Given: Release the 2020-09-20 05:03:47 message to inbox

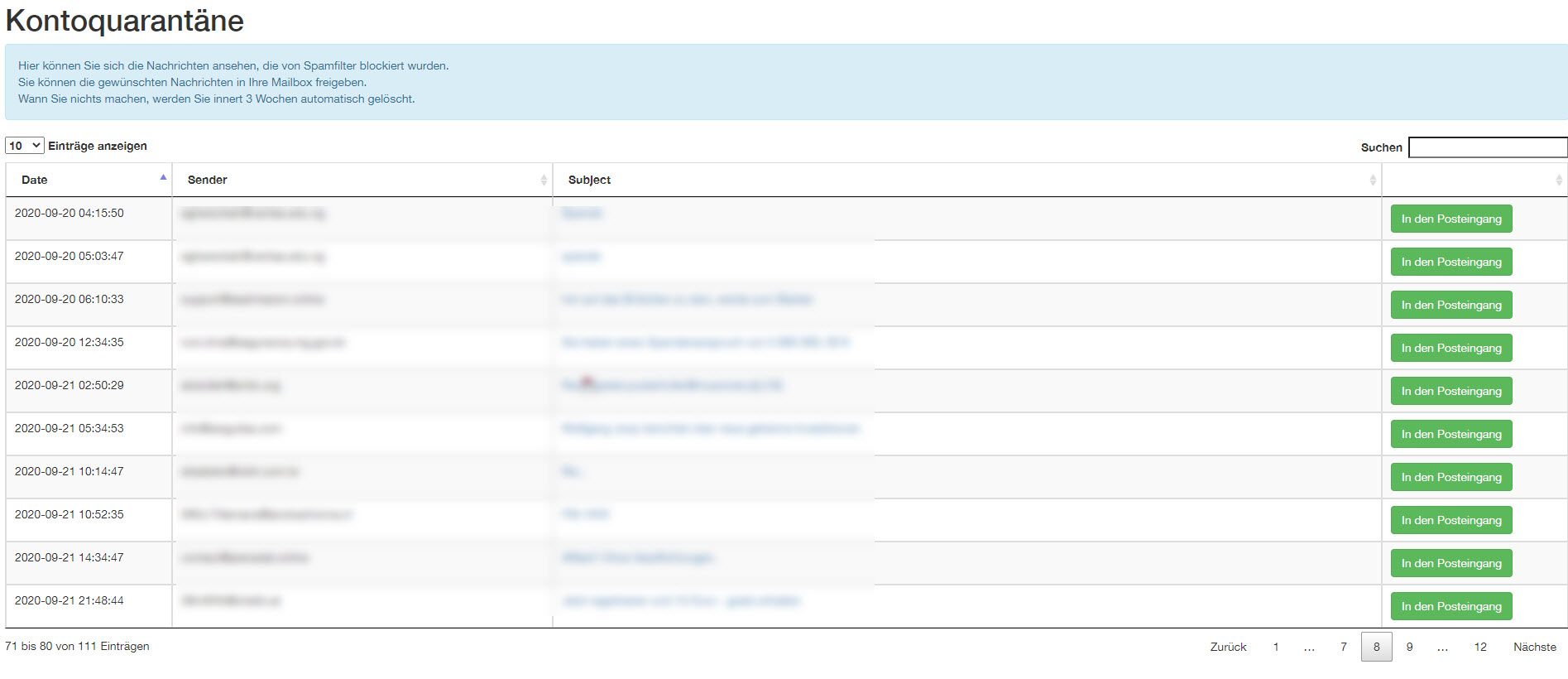Looking at the screenshot, I should (1451, 262).
